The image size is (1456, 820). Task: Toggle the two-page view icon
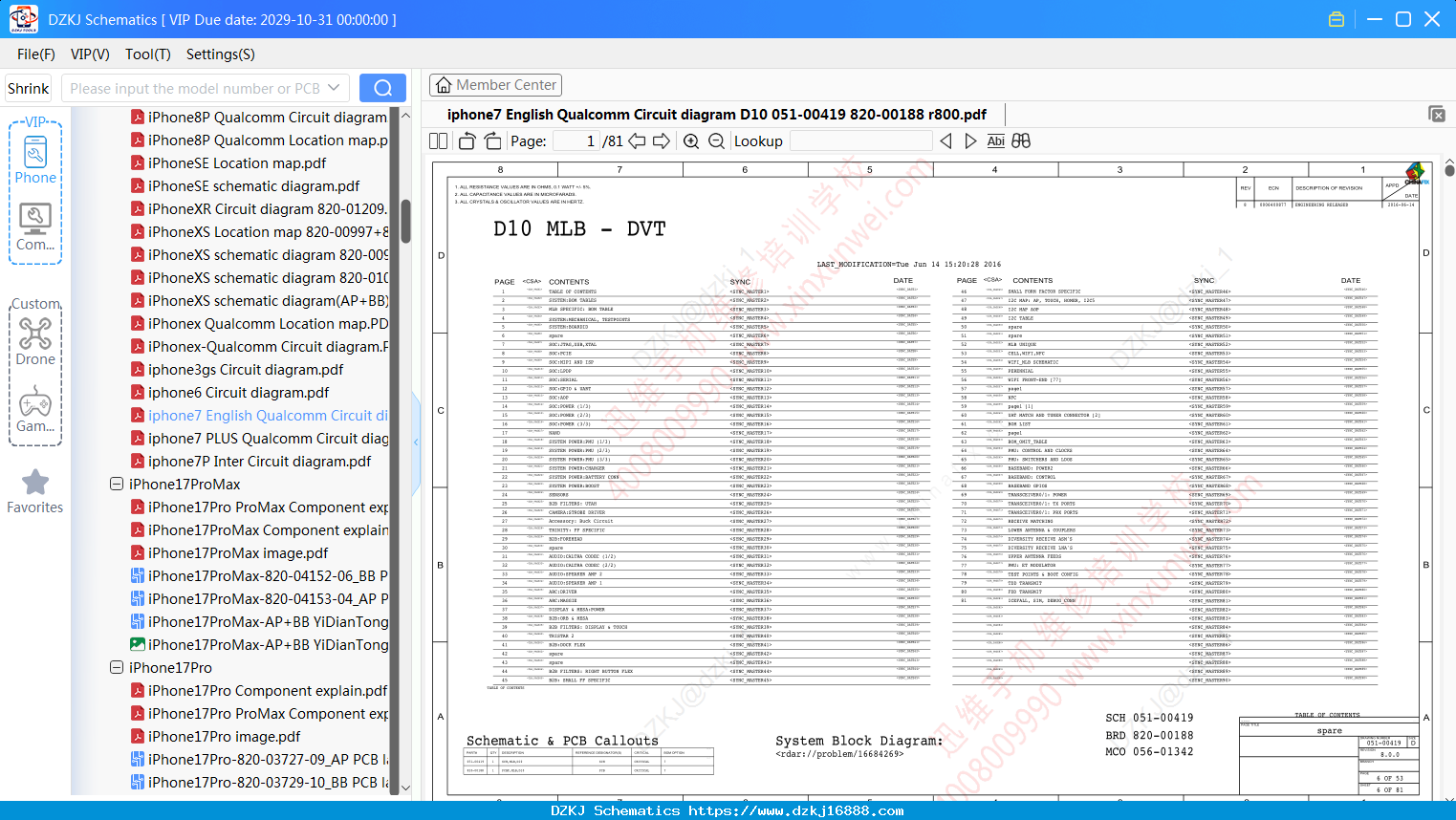tap(438, 140)
